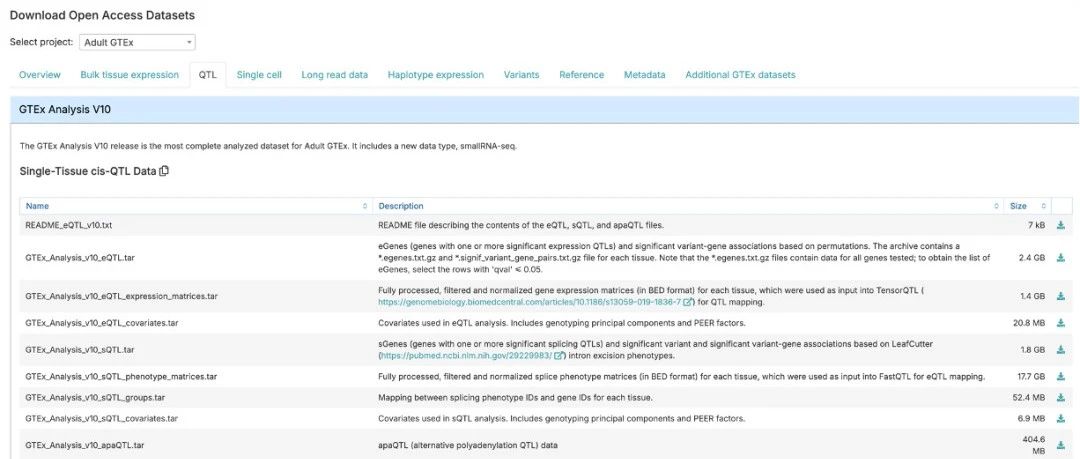Screen dimensions: 1080x459
Task: Click the 20.8 MB size value
Action: (x=1029, y=323)
